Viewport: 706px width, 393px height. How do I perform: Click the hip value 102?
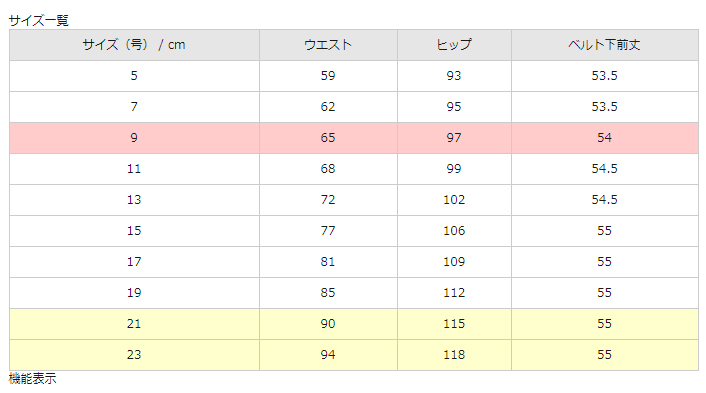coord(454,200)
